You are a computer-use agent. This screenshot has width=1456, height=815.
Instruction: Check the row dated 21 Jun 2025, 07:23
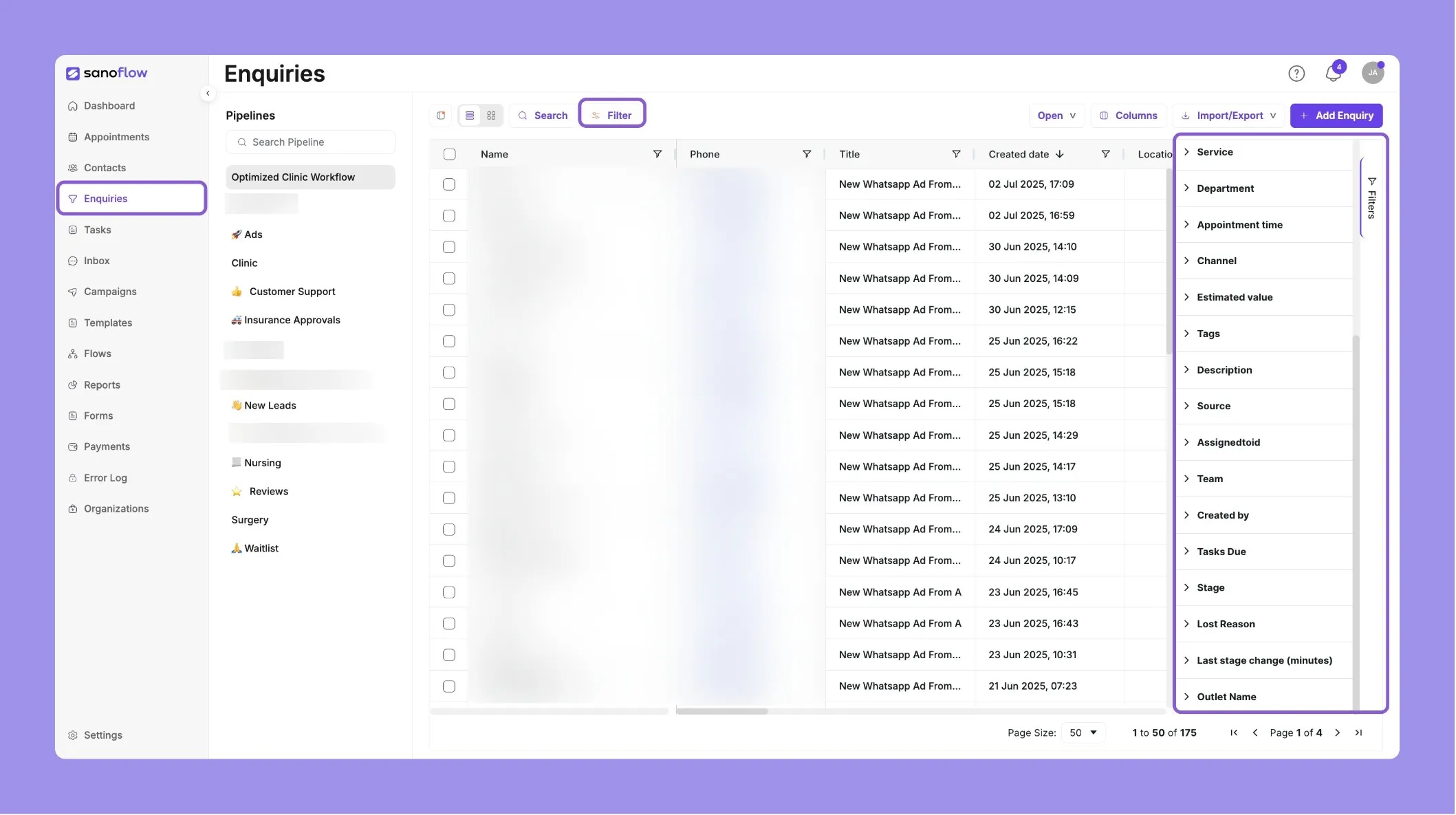click(449, 686)
